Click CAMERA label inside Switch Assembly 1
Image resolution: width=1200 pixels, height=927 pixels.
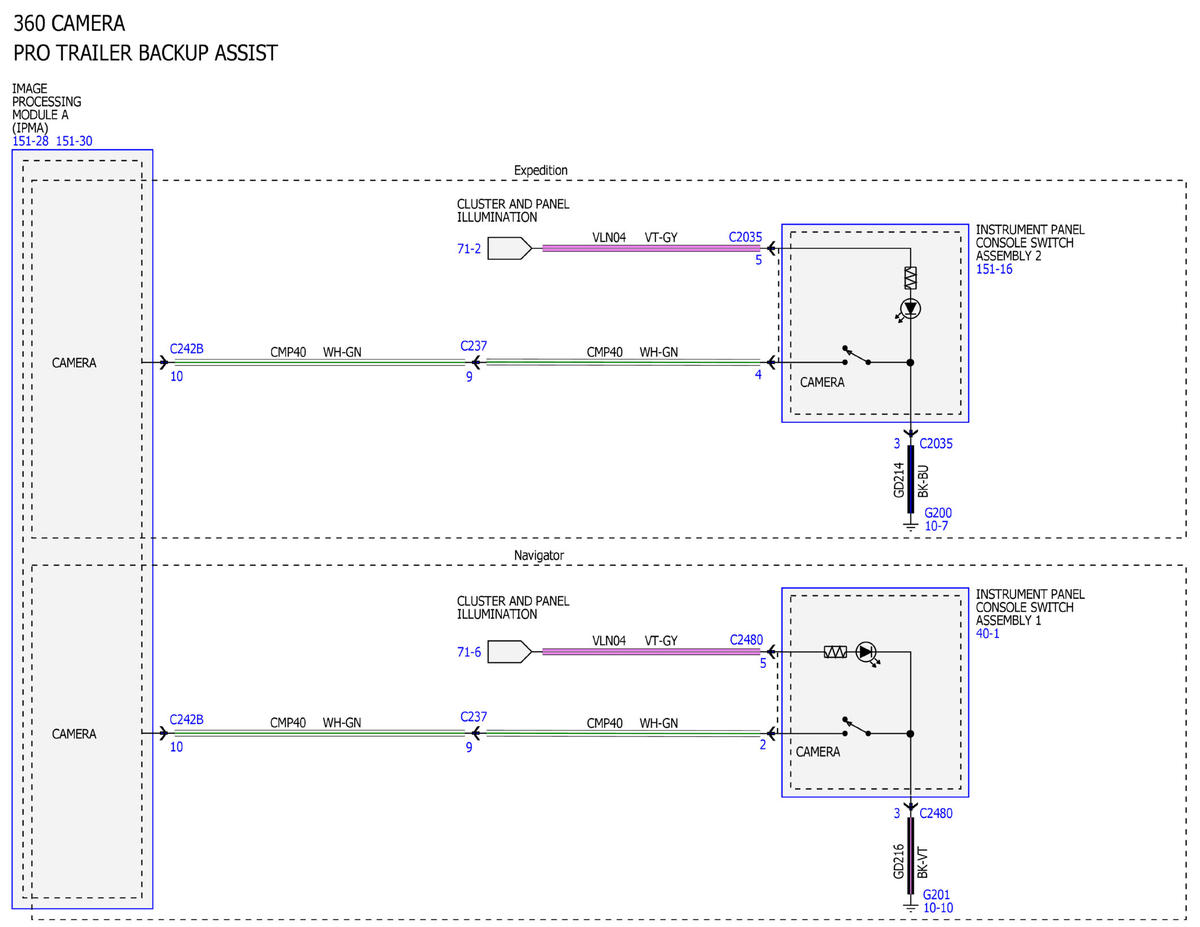pos(818,752)
